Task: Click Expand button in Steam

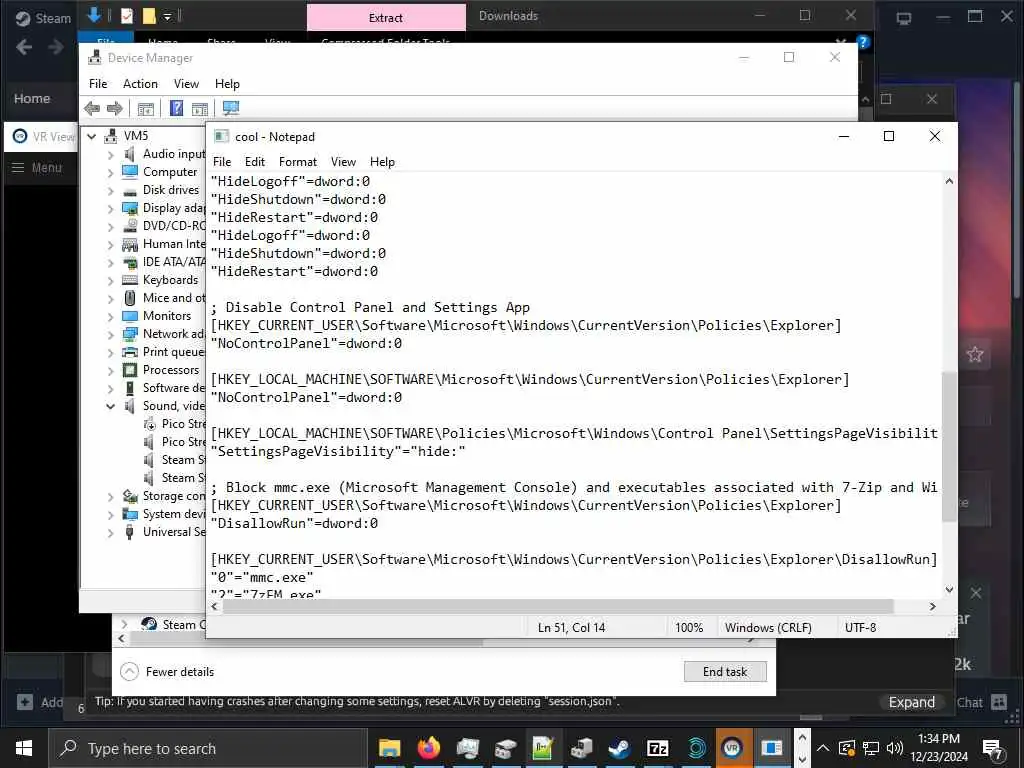Action: pos(912,702)
